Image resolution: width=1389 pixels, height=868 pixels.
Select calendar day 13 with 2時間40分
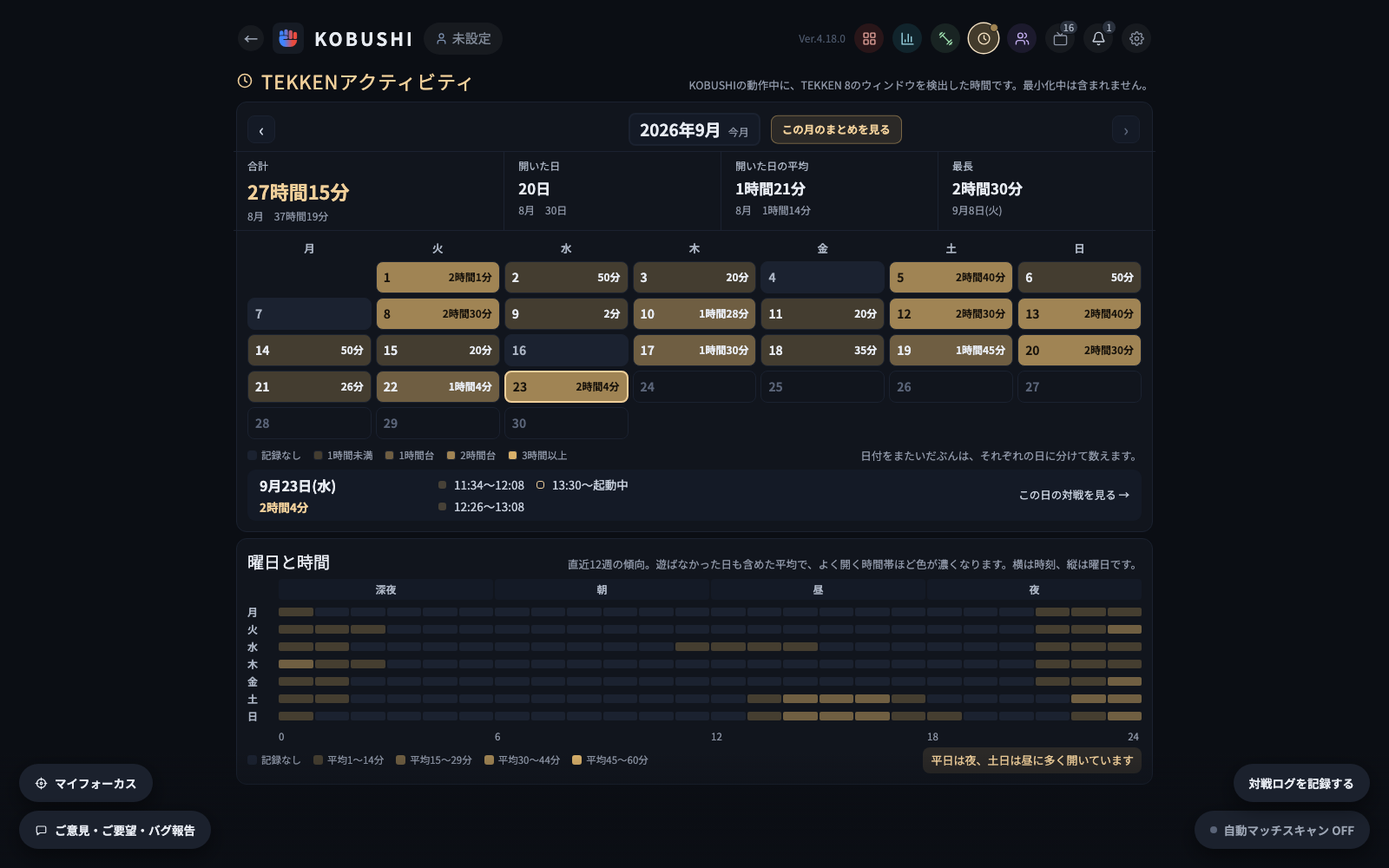tap(1079, 314)
